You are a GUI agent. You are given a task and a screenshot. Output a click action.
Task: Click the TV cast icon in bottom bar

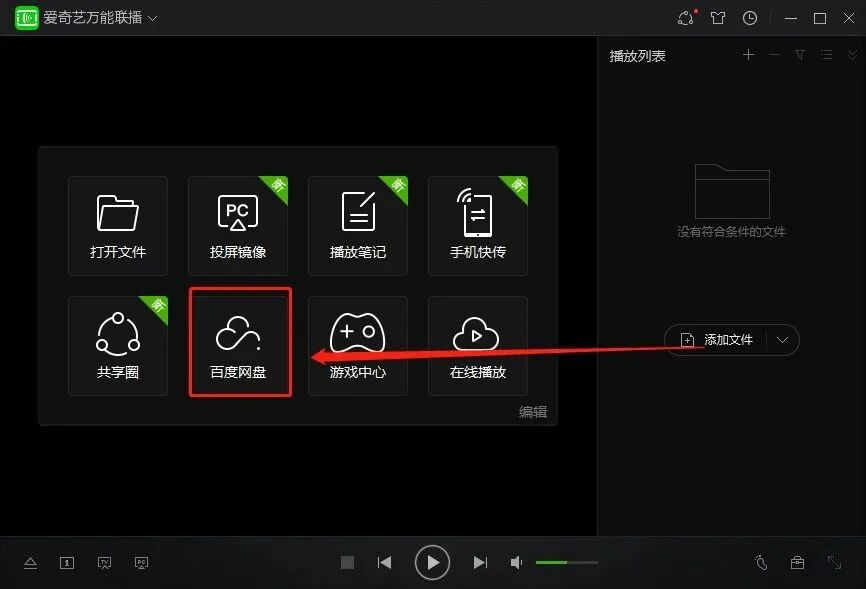click(x=104, y=563)
